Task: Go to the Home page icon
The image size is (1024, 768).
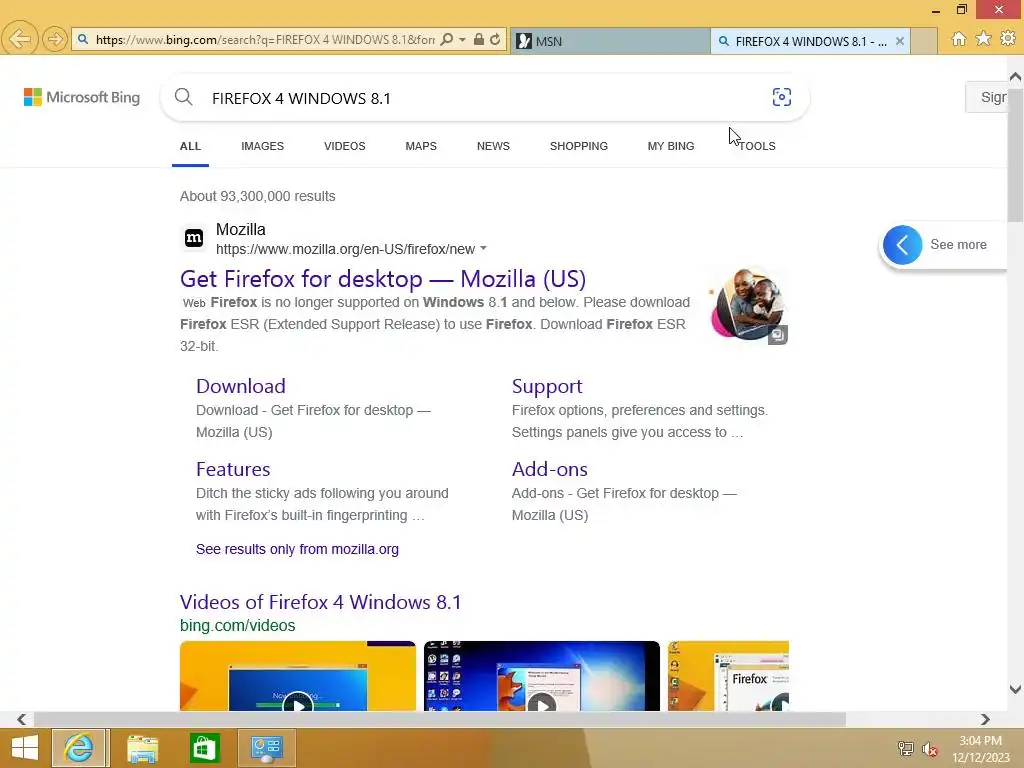Action: (959, 39)
